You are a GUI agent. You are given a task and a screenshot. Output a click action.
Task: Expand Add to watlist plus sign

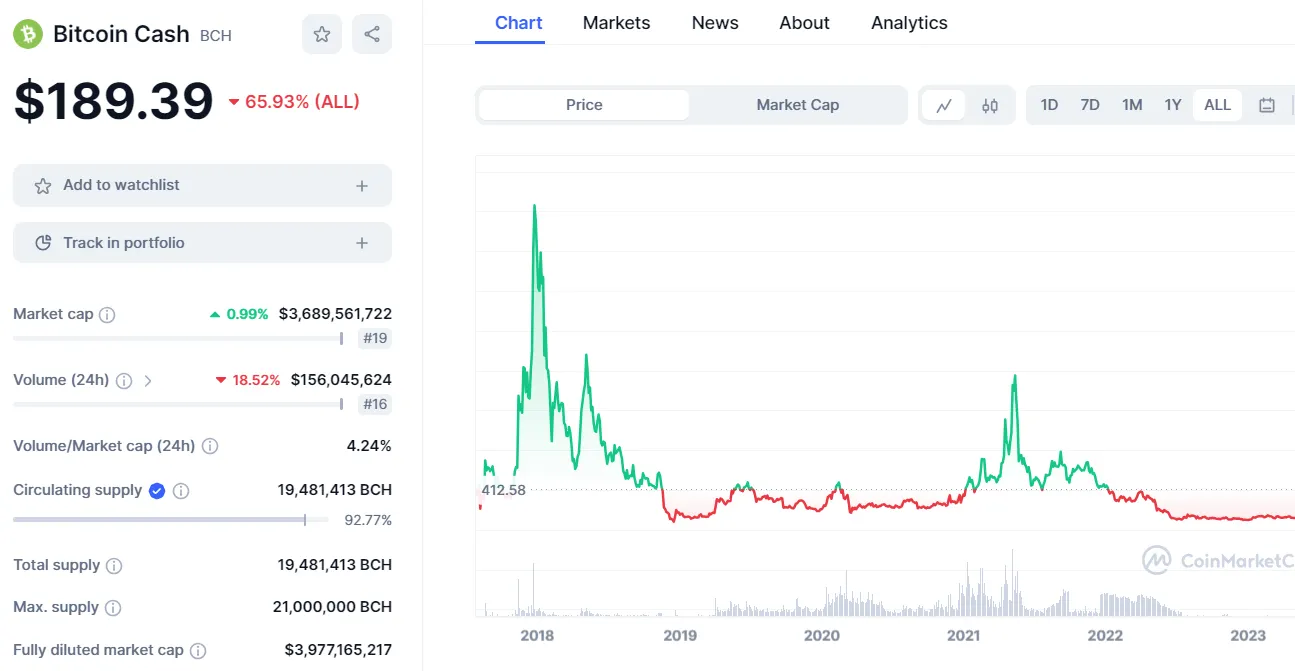[362, 186]
